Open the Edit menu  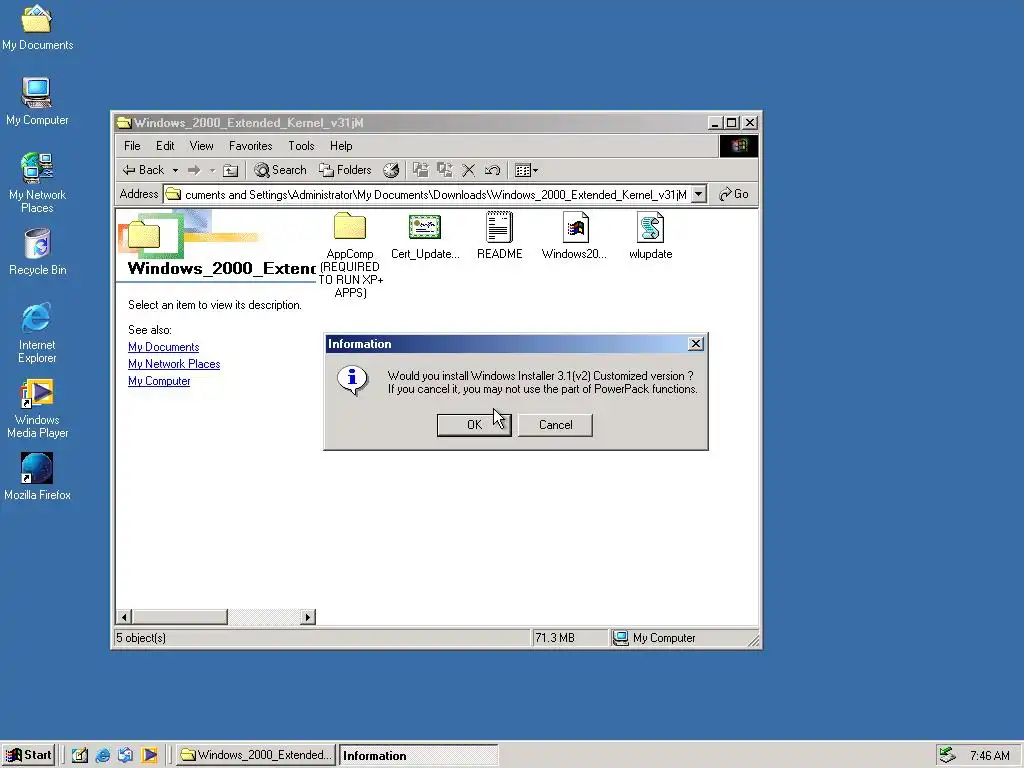coord(165,146)
